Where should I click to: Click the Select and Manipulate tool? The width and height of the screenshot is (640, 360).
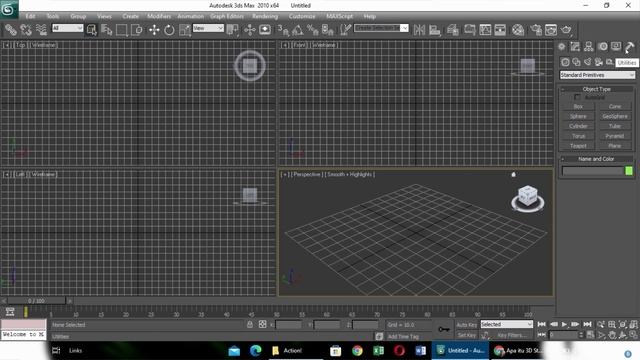(x=249, y=30)
